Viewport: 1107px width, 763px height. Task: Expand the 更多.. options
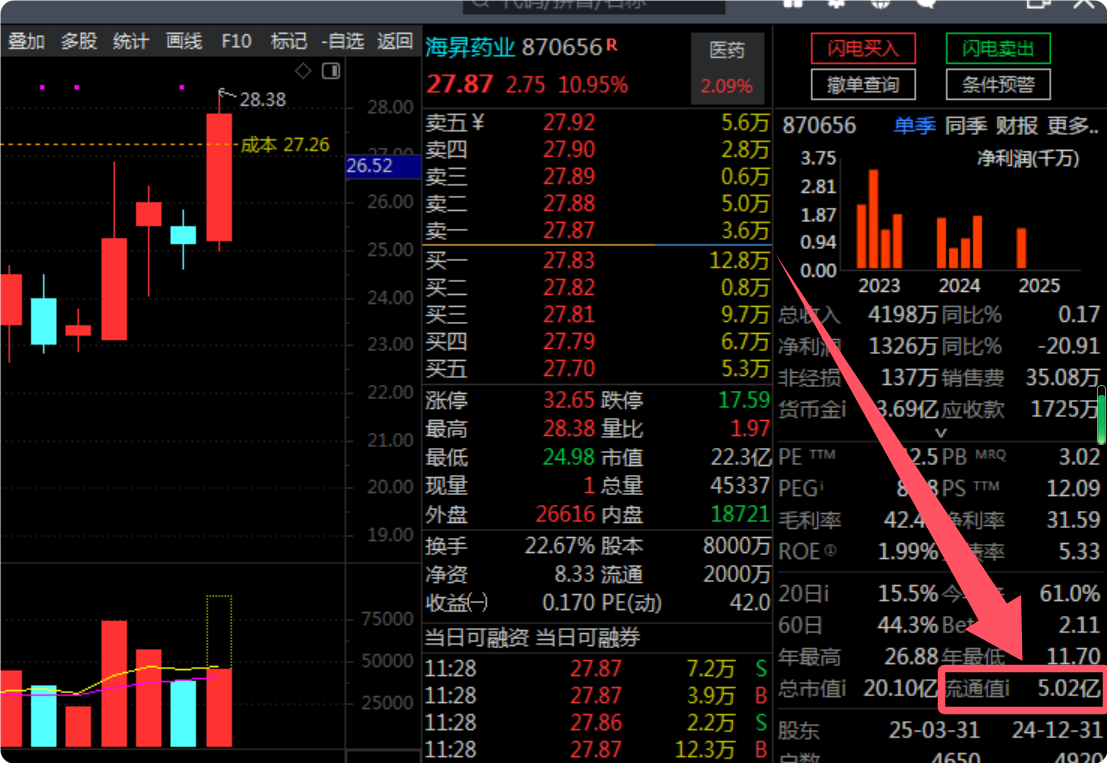click(x=1072, y=126)
